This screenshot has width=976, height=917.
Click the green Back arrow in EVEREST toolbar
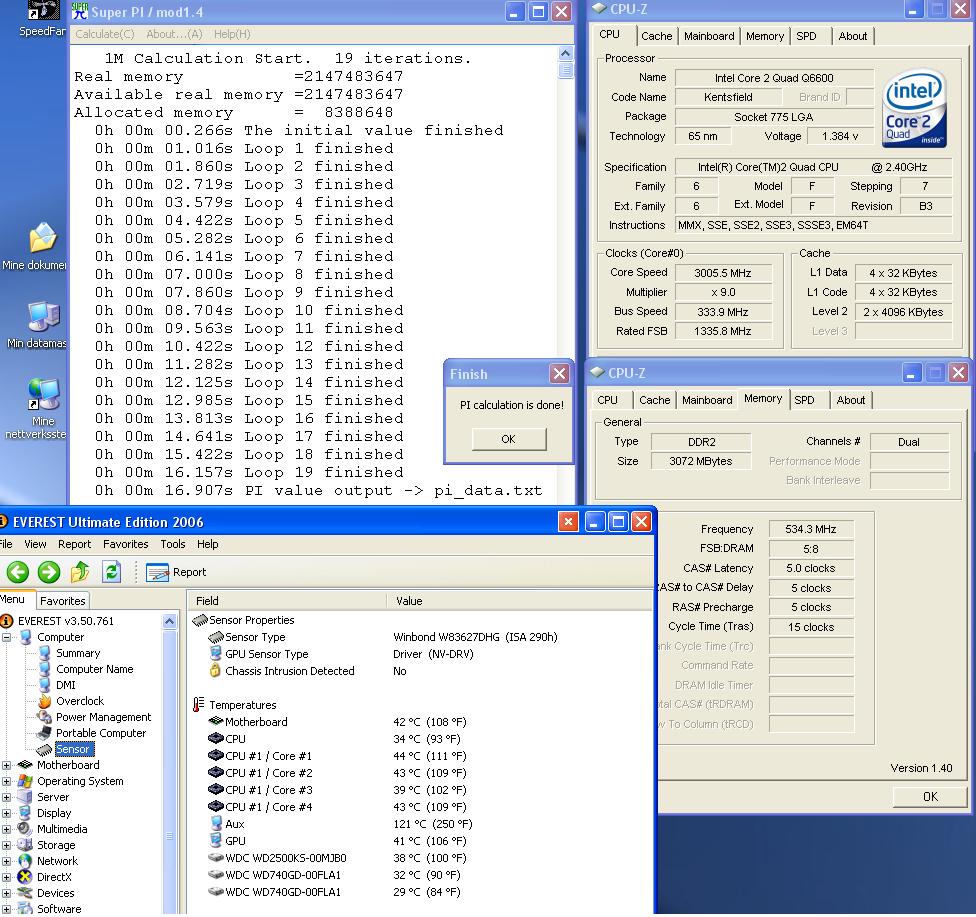pos(17,571)
